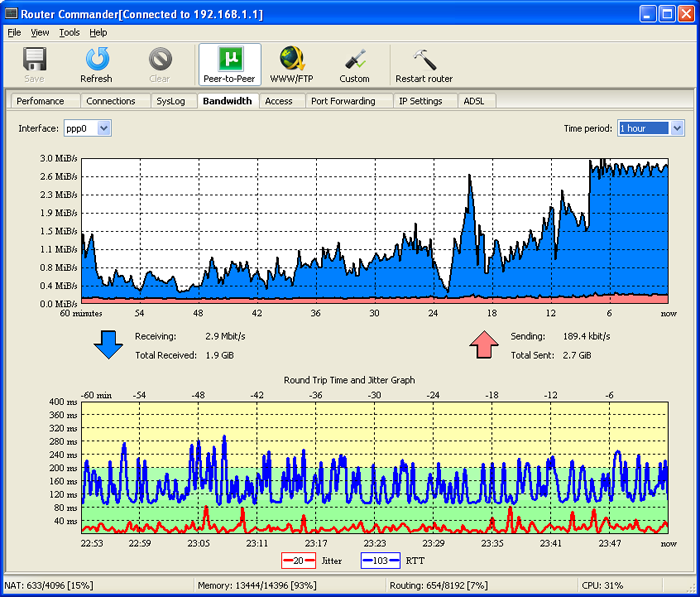Select the WWW/FTP profile icon

pyautogui.click(x=292, y=59)
